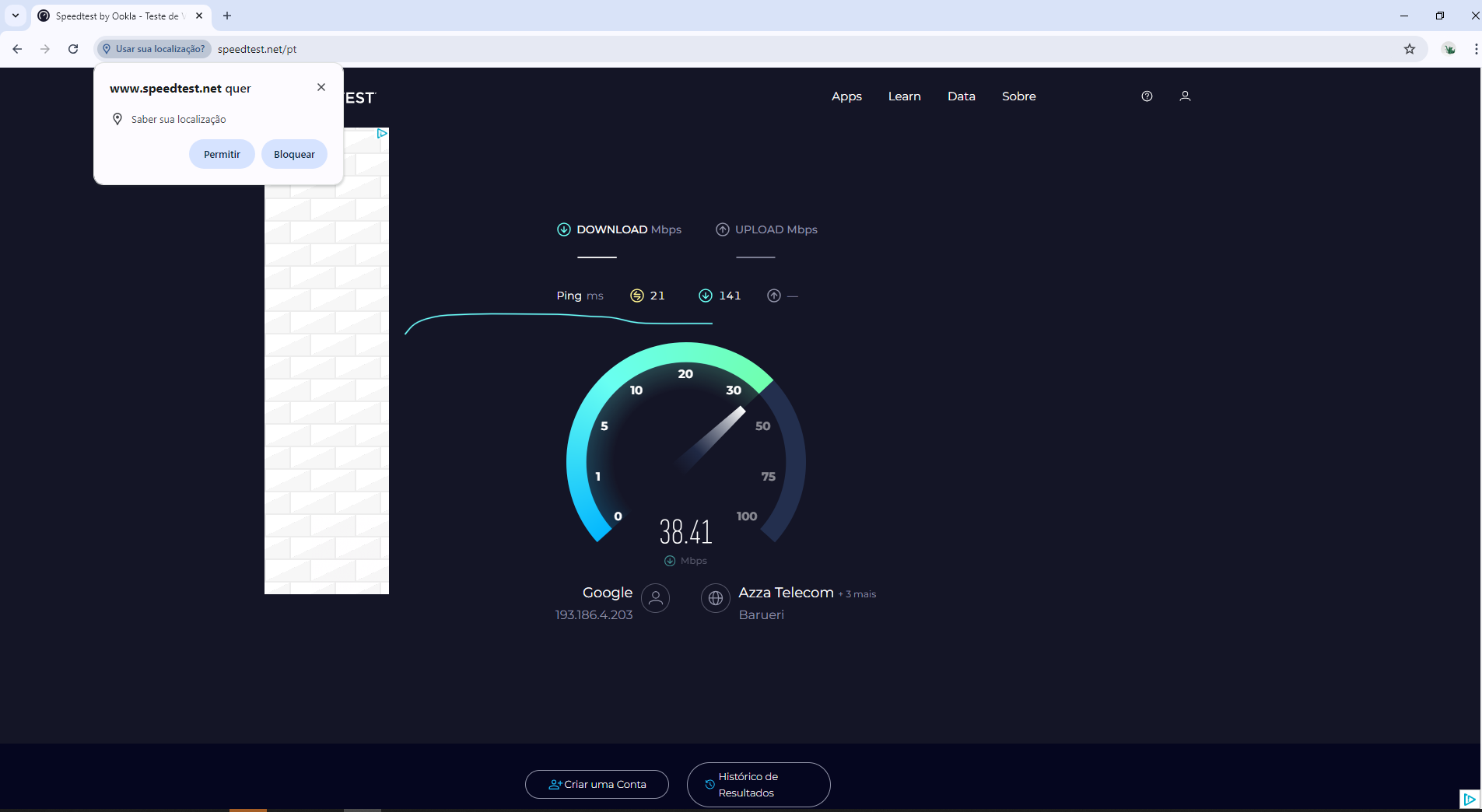The image size is (1482, 812).
Task: Click the help question mark icon
Action: click(x=1147, y=96)
